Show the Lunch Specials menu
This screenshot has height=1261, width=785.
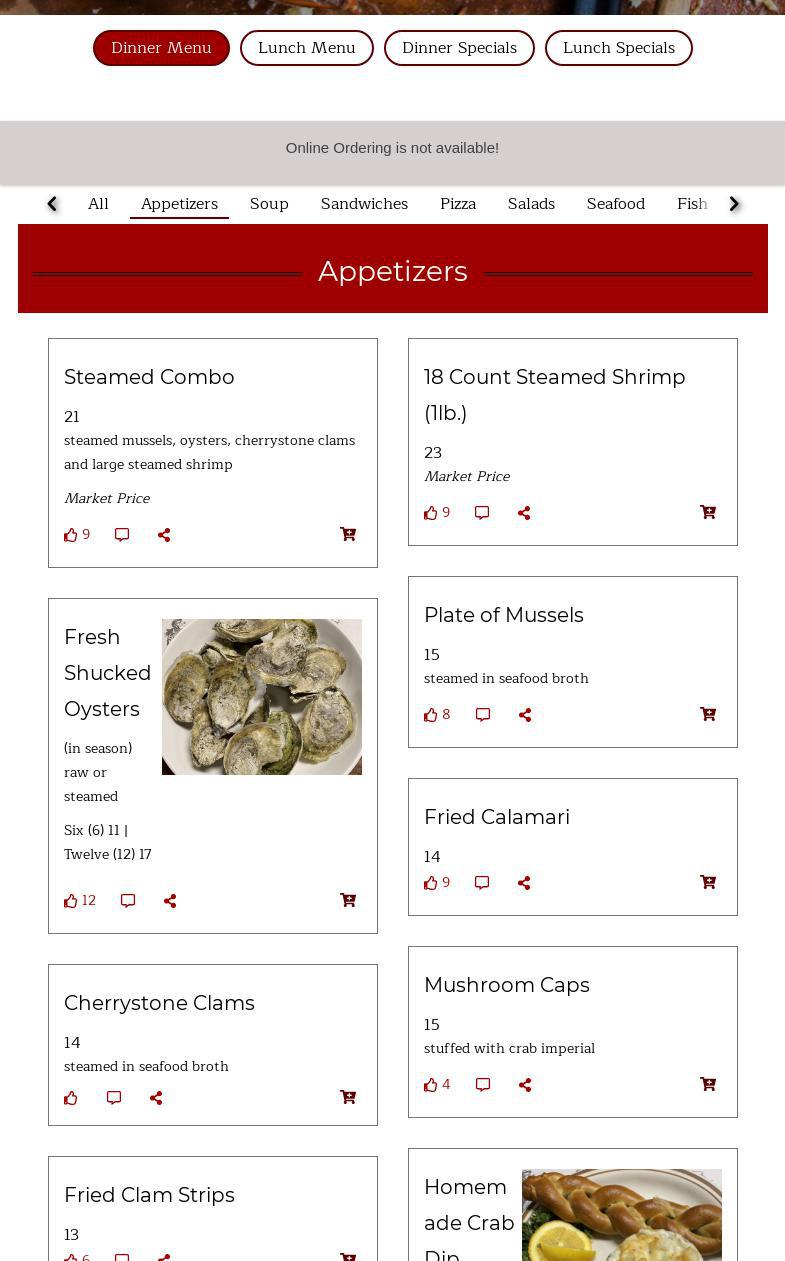point(618,48)
